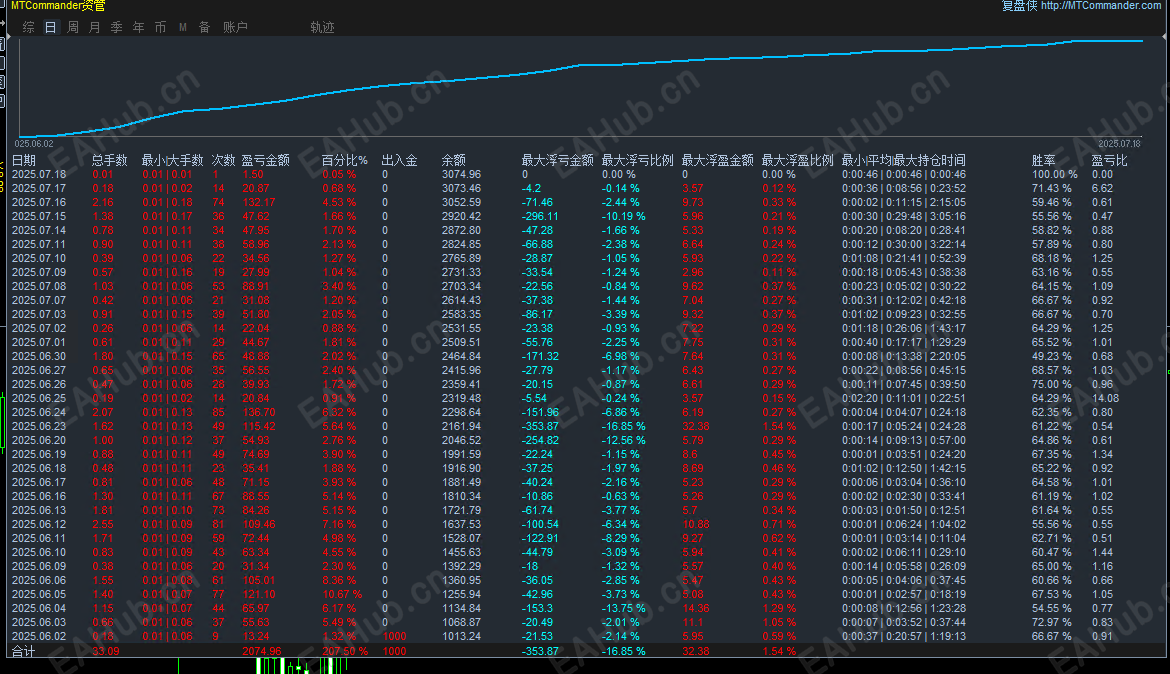The width and height of the screenshot is (1170, 674).
Task: Click percentage value 10.67 %
Action: point(342,594)
